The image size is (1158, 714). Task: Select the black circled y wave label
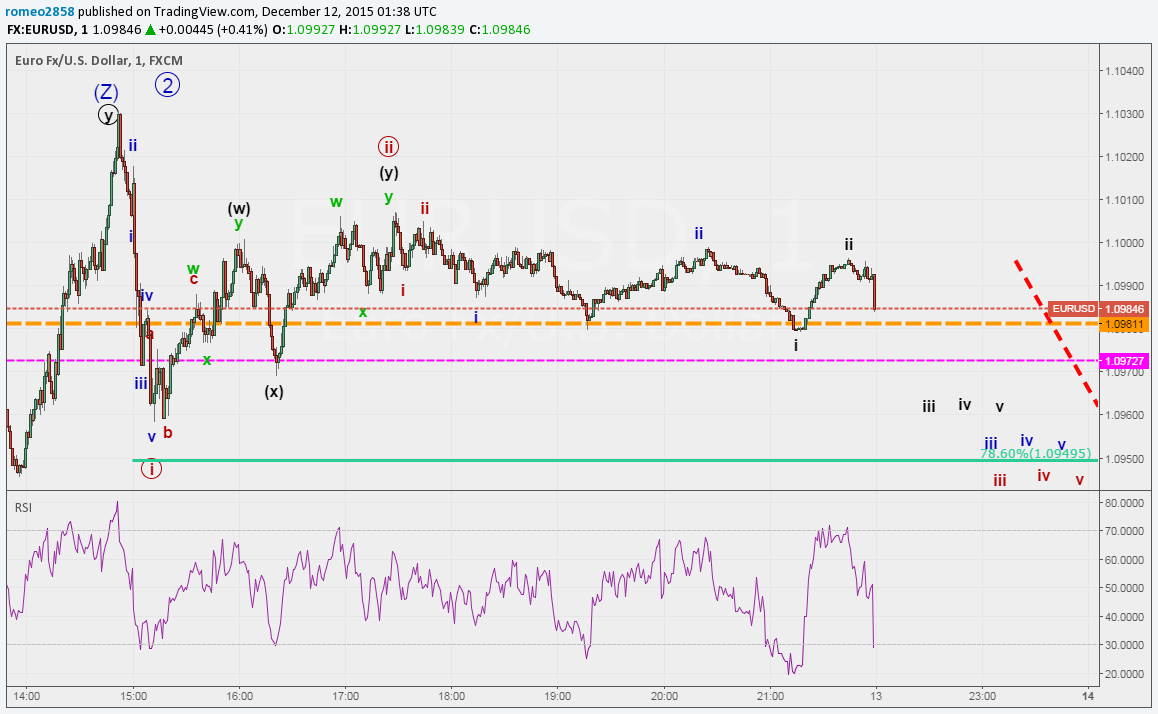pyautogui.click(x=108, y=115)
